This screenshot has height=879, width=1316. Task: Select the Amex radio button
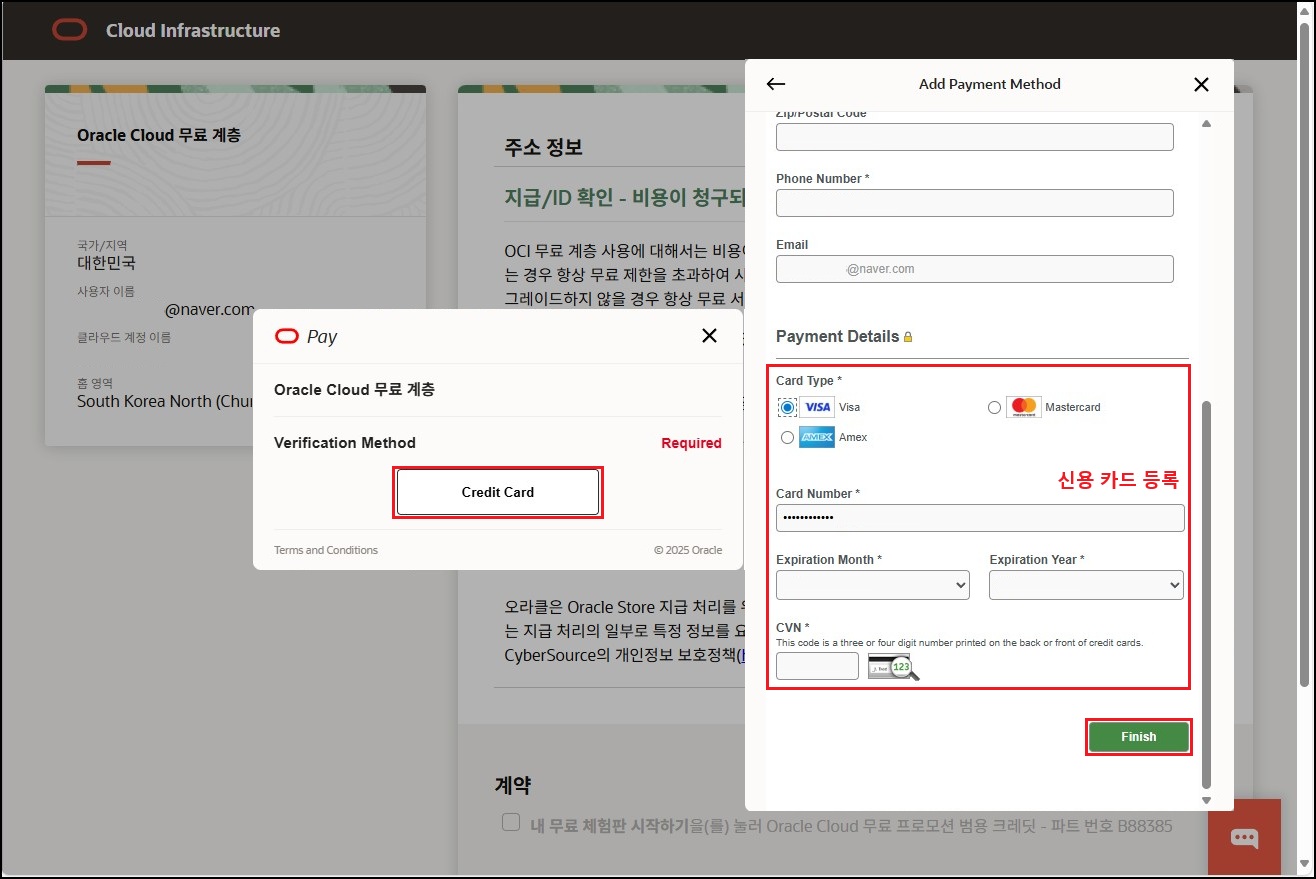[x=787, y=437]
